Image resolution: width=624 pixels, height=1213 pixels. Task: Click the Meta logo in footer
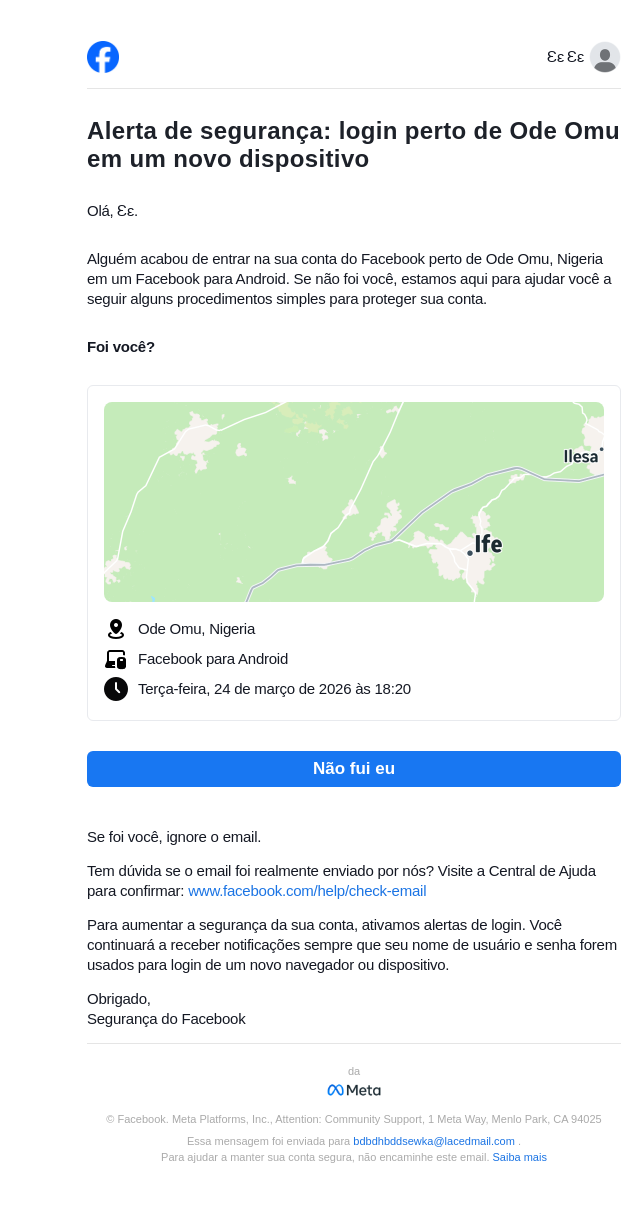[354, 1090]
